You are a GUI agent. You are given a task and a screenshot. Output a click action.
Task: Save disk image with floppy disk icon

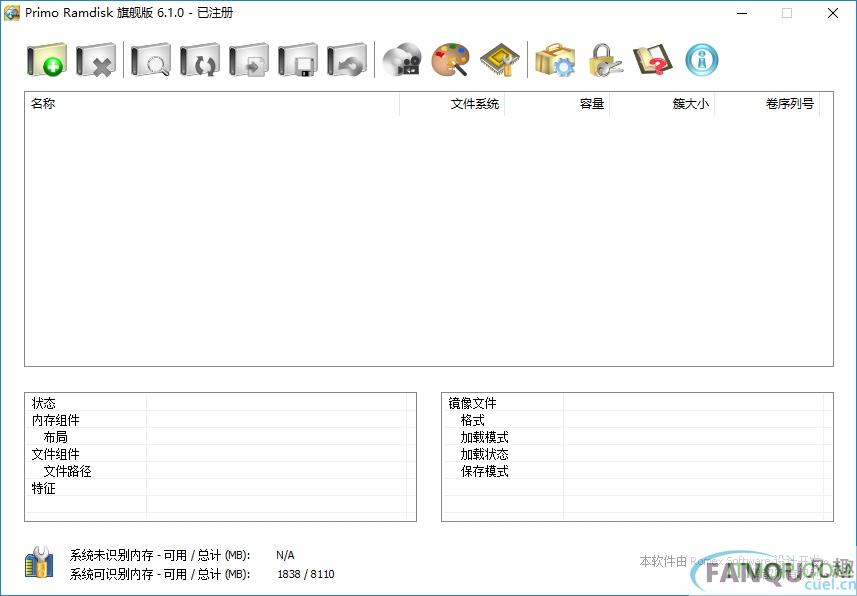pos(298,60)
